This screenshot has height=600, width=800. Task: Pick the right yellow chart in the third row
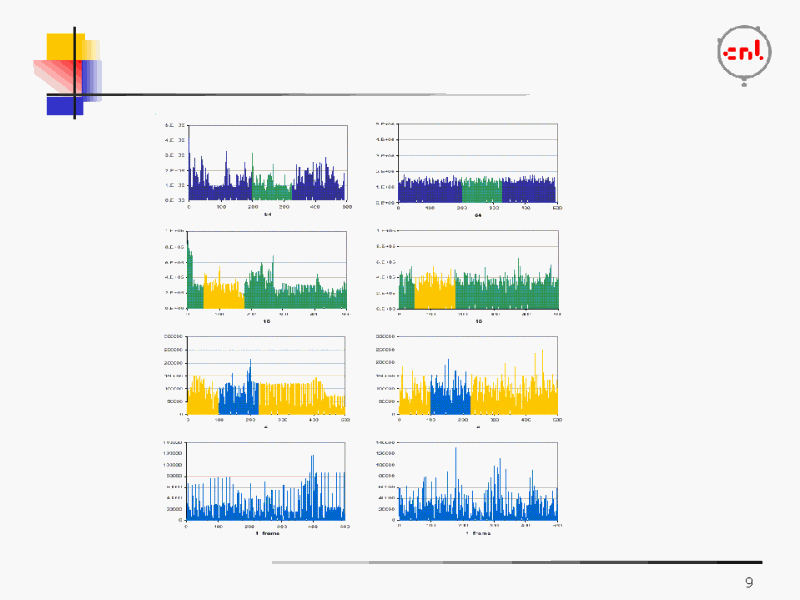coord(477,378)
